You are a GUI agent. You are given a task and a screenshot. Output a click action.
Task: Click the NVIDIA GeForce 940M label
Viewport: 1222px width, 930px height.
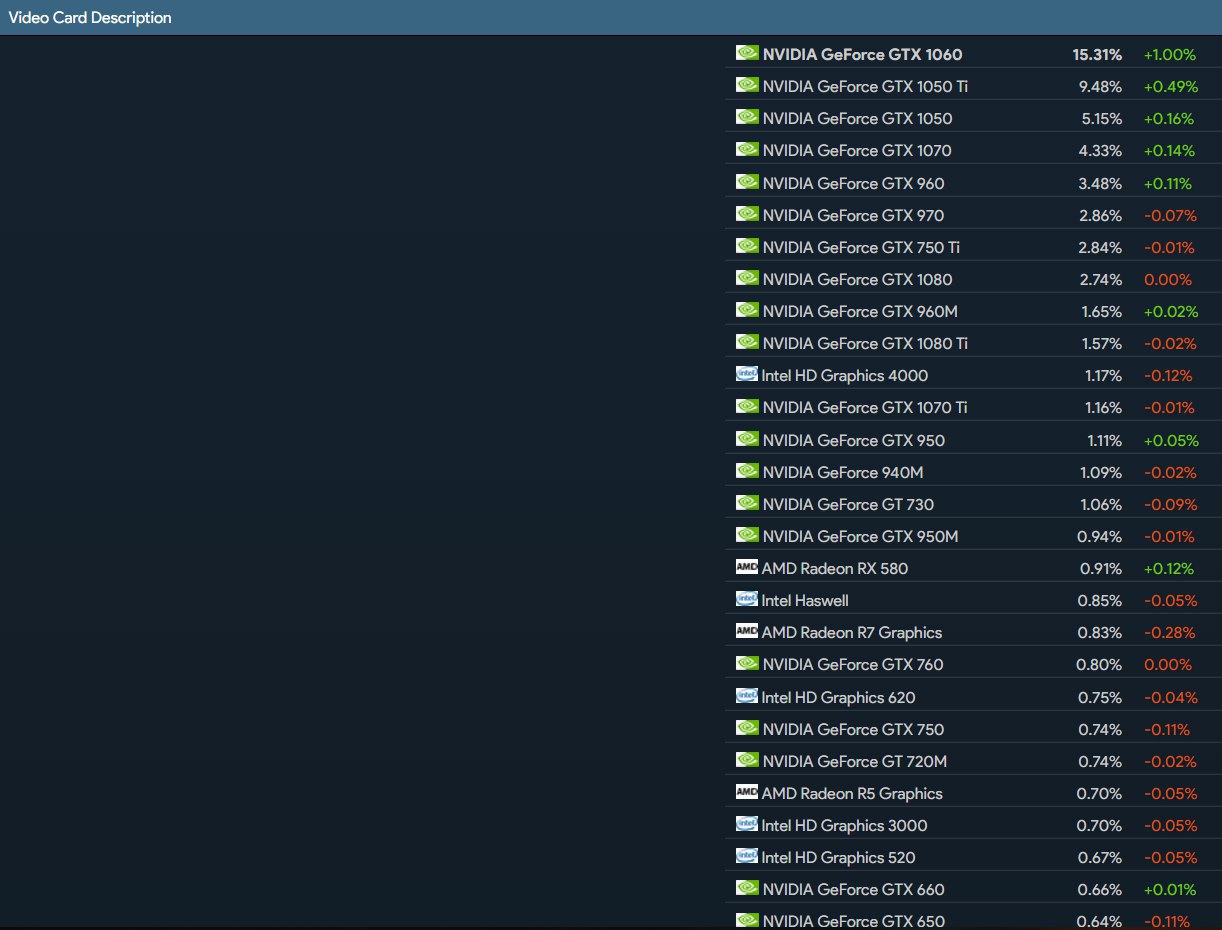click(x=842, y=472)
